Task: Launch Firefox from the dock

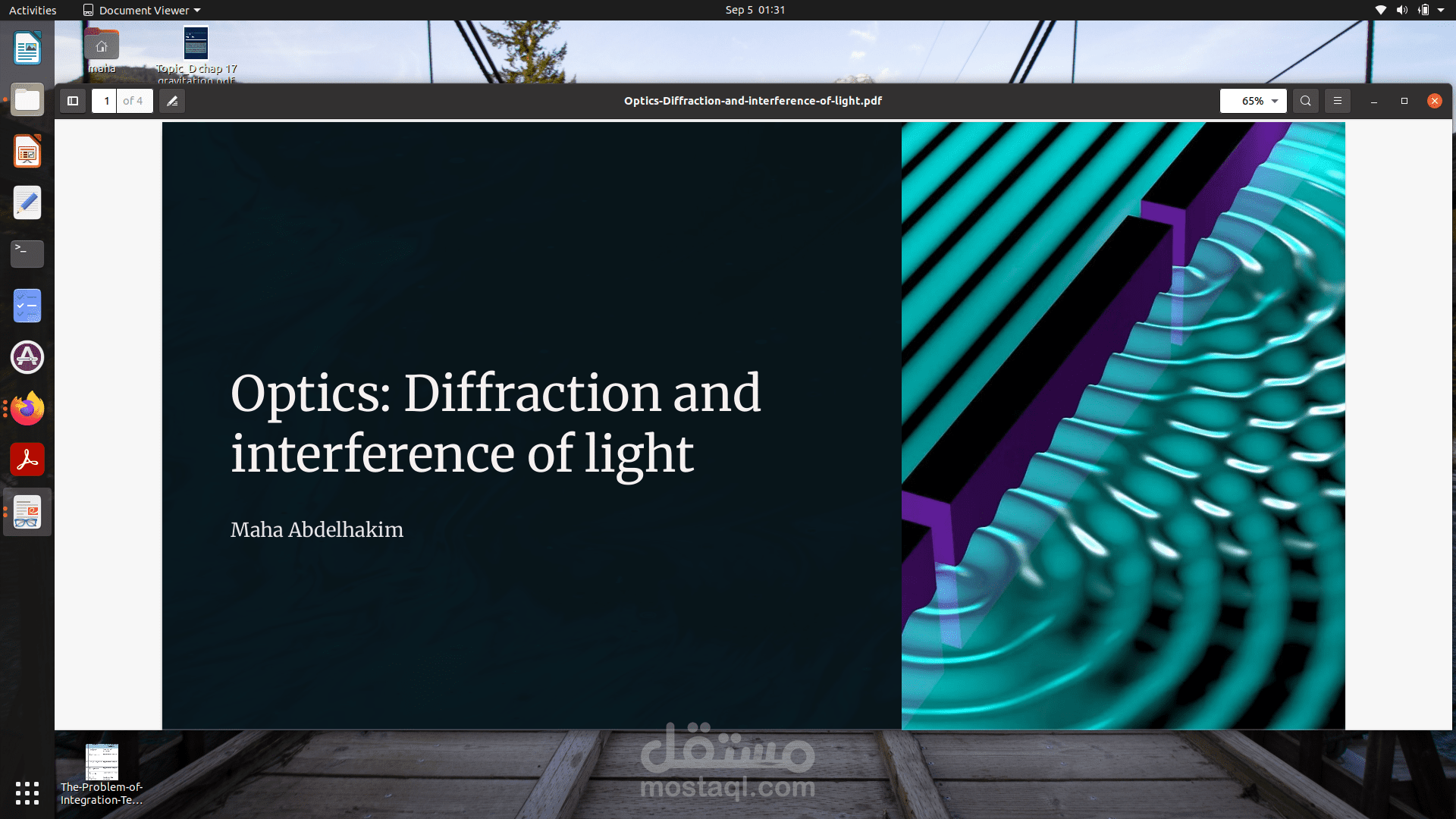Action: 27,409
